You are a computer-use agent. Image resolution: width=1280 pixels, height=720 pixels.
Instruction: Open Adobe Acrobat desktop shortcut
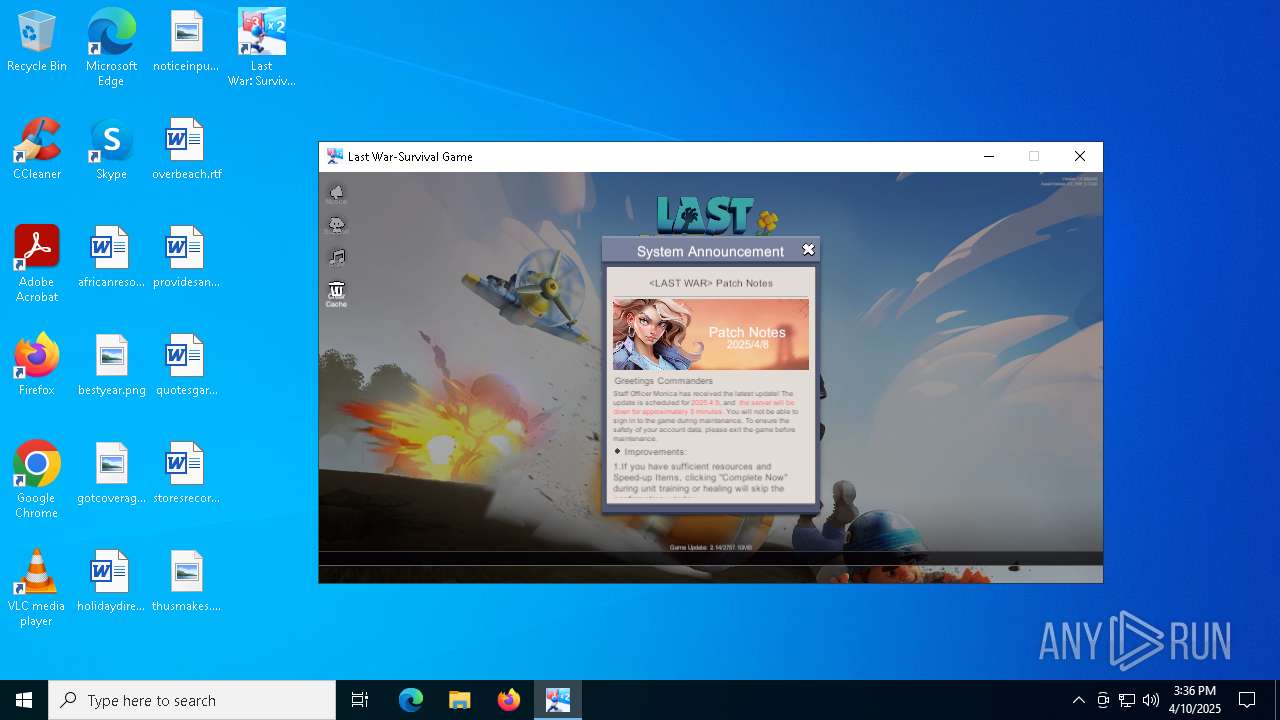pos(37,264)
